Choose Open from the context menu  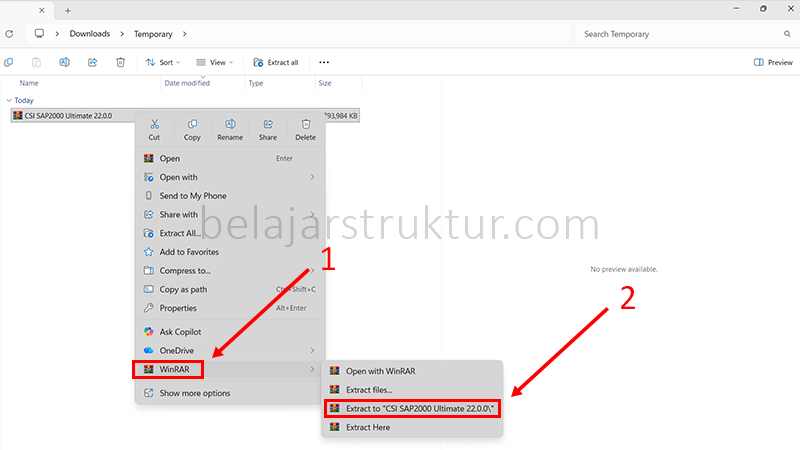click(x=230, y=159)
